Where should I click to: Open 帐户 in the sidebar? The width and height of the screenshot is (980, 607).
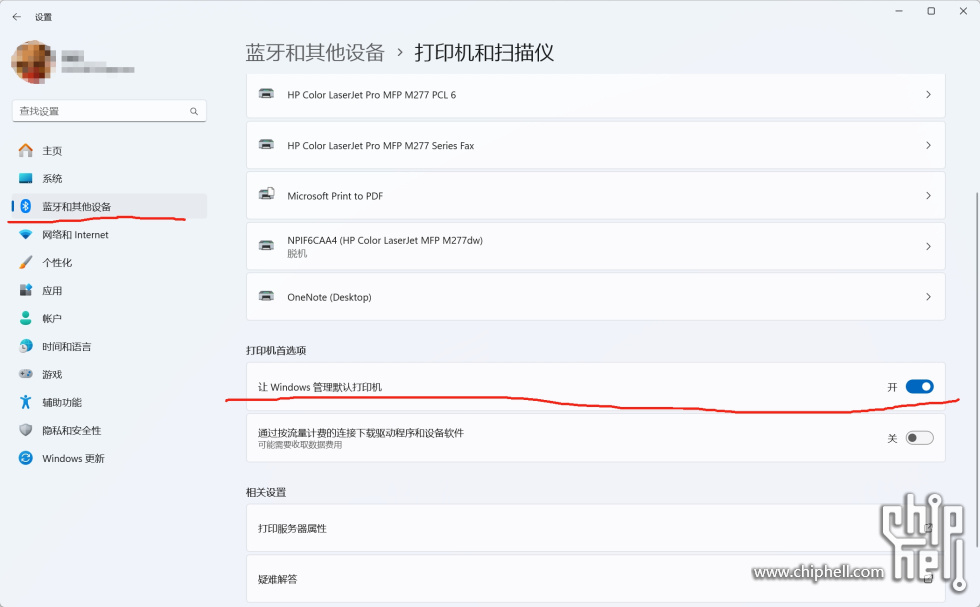coord(109,318)
